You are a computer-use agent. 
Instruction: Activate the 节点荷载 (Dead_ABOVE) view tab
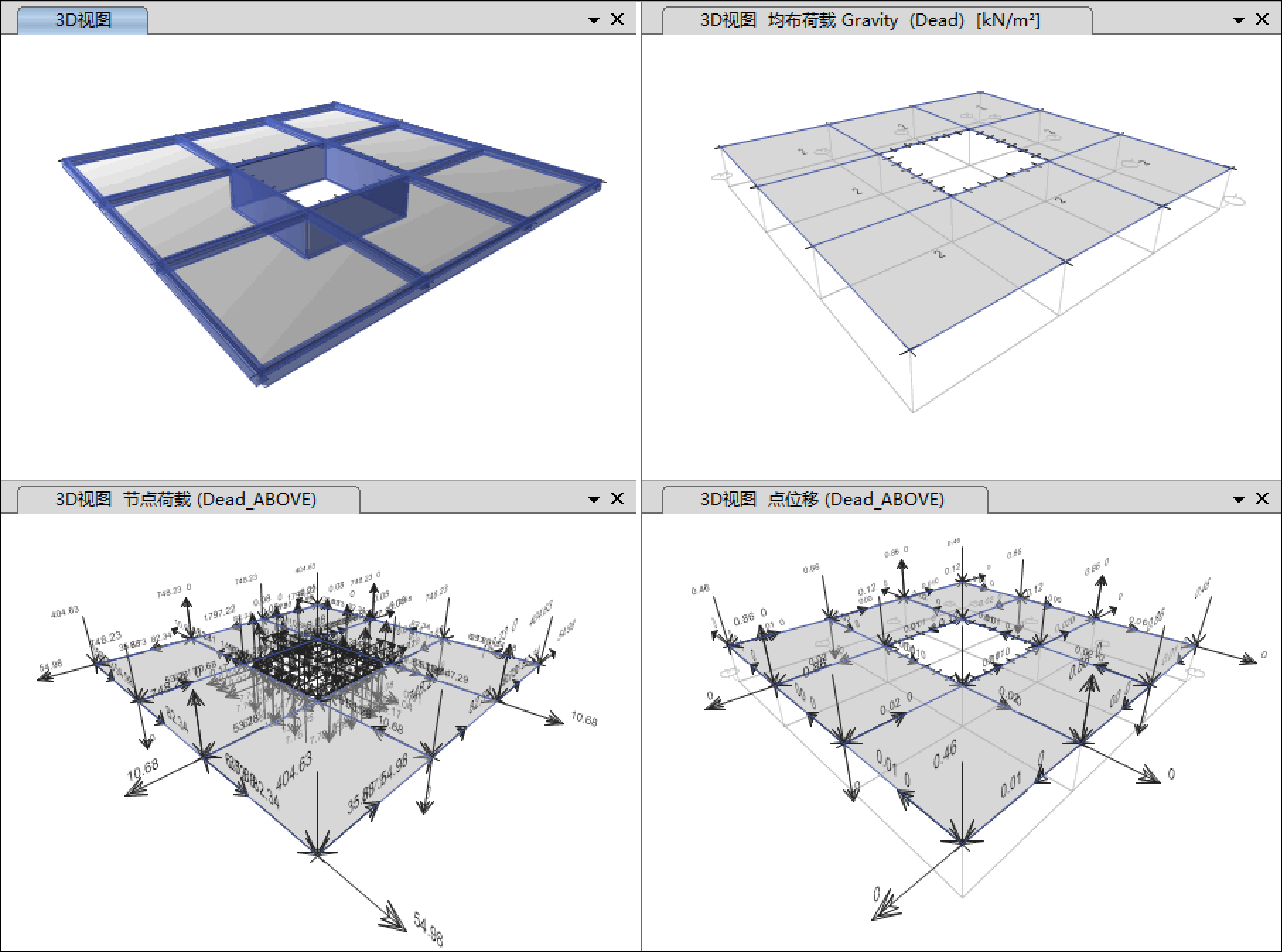[x=186, y=499]
